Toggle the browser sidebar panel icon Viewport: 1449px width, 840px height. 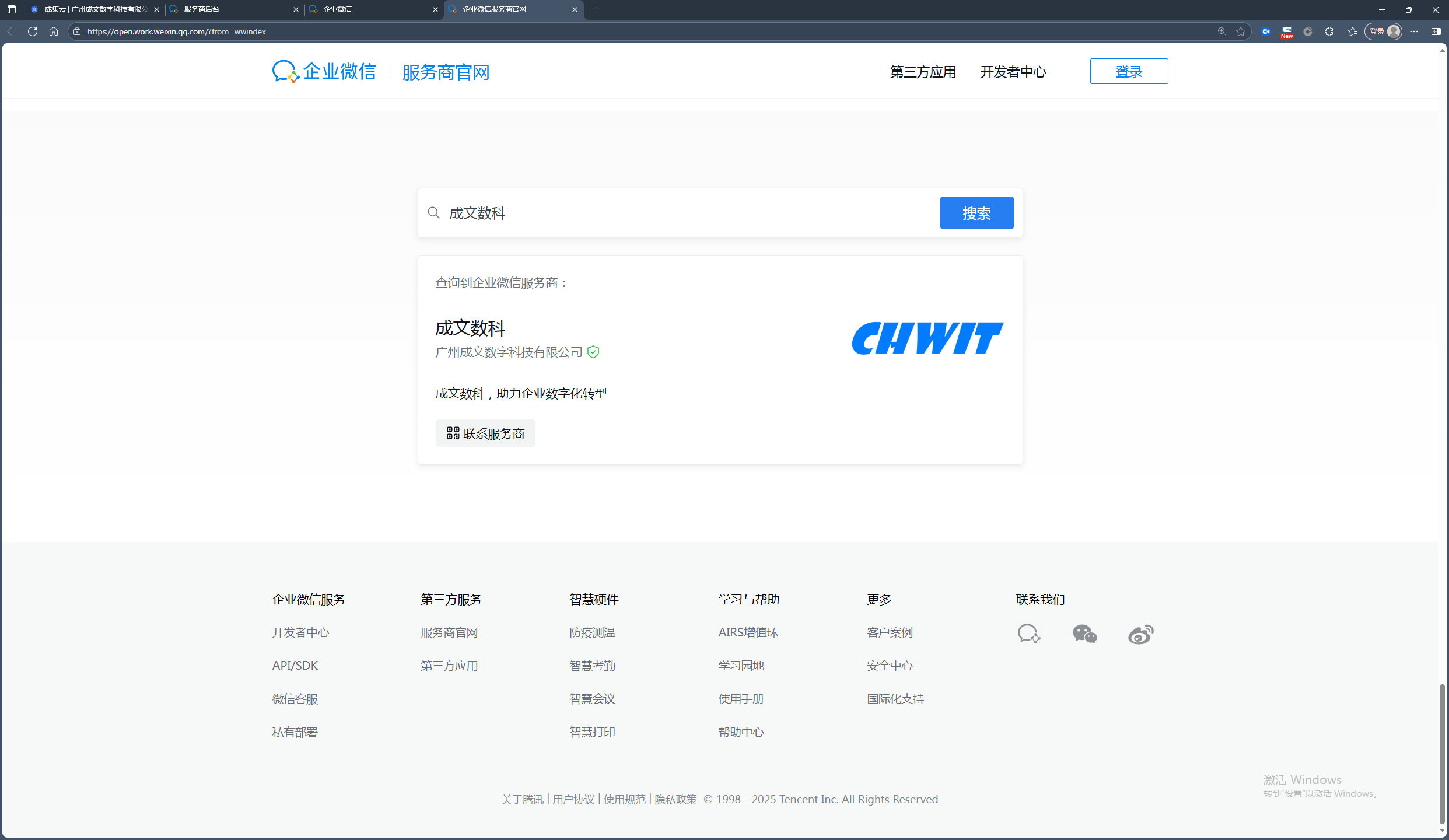(x=1436, y=32)
